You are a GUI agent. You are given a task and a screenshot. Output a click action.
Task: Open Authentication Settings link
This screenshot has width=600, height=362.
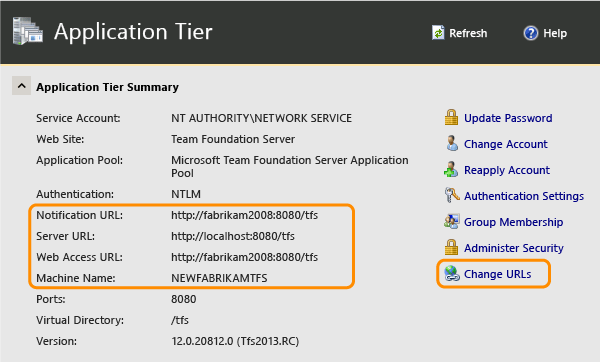524,196
